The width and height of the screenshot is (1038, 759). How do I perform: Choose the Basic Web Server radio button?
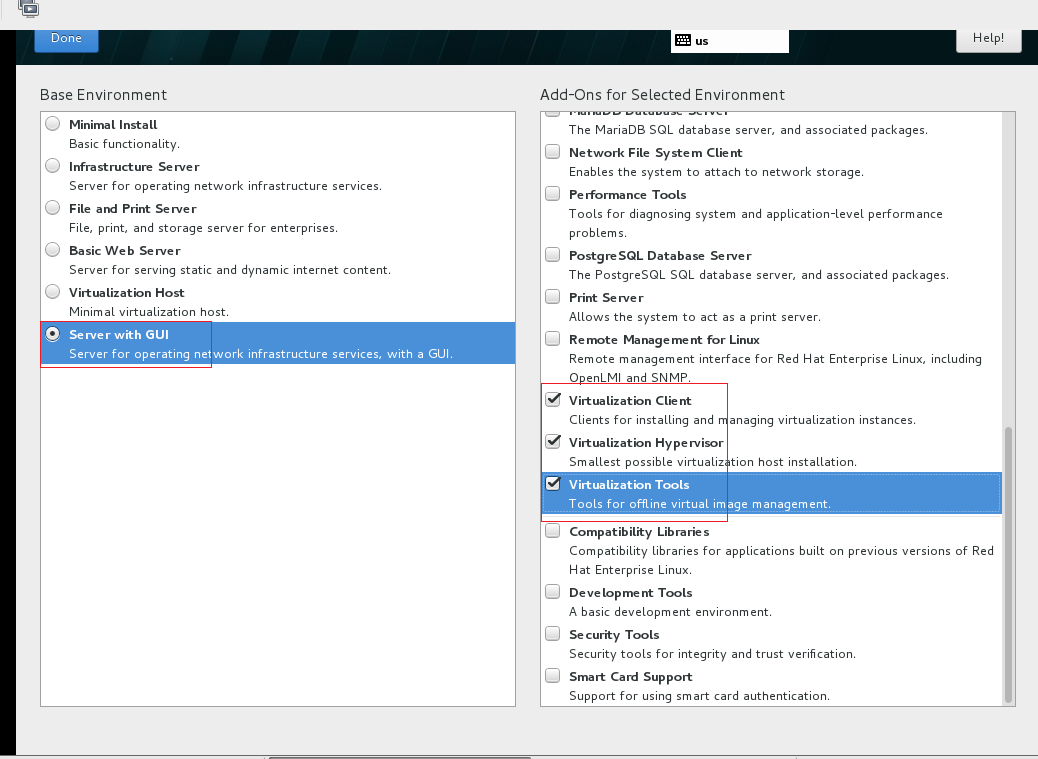[52, 249]
